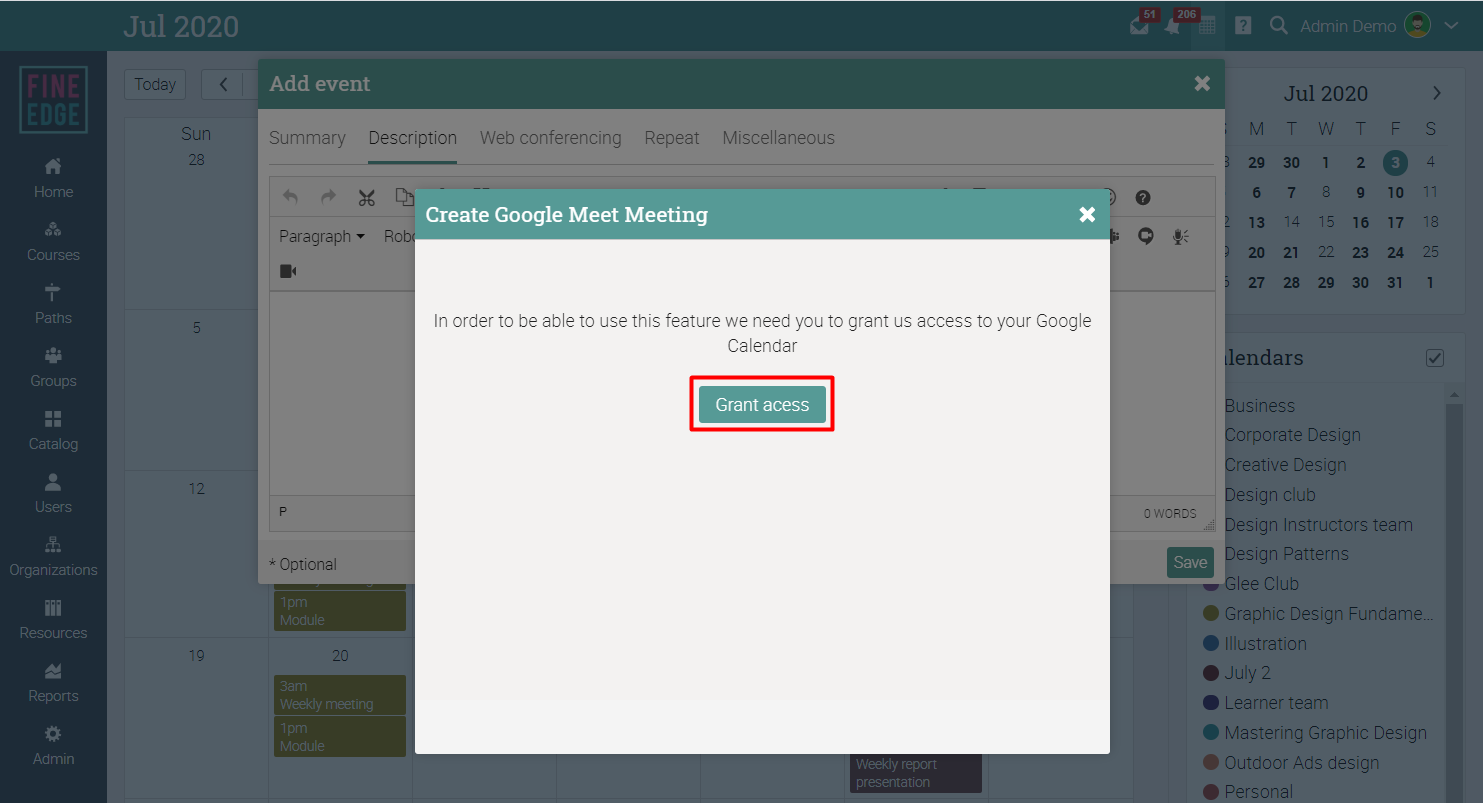Viewport: 1483px width, 803px height.
Task: Open the Weekly report presentation event
Action: [x=916, y=773]
